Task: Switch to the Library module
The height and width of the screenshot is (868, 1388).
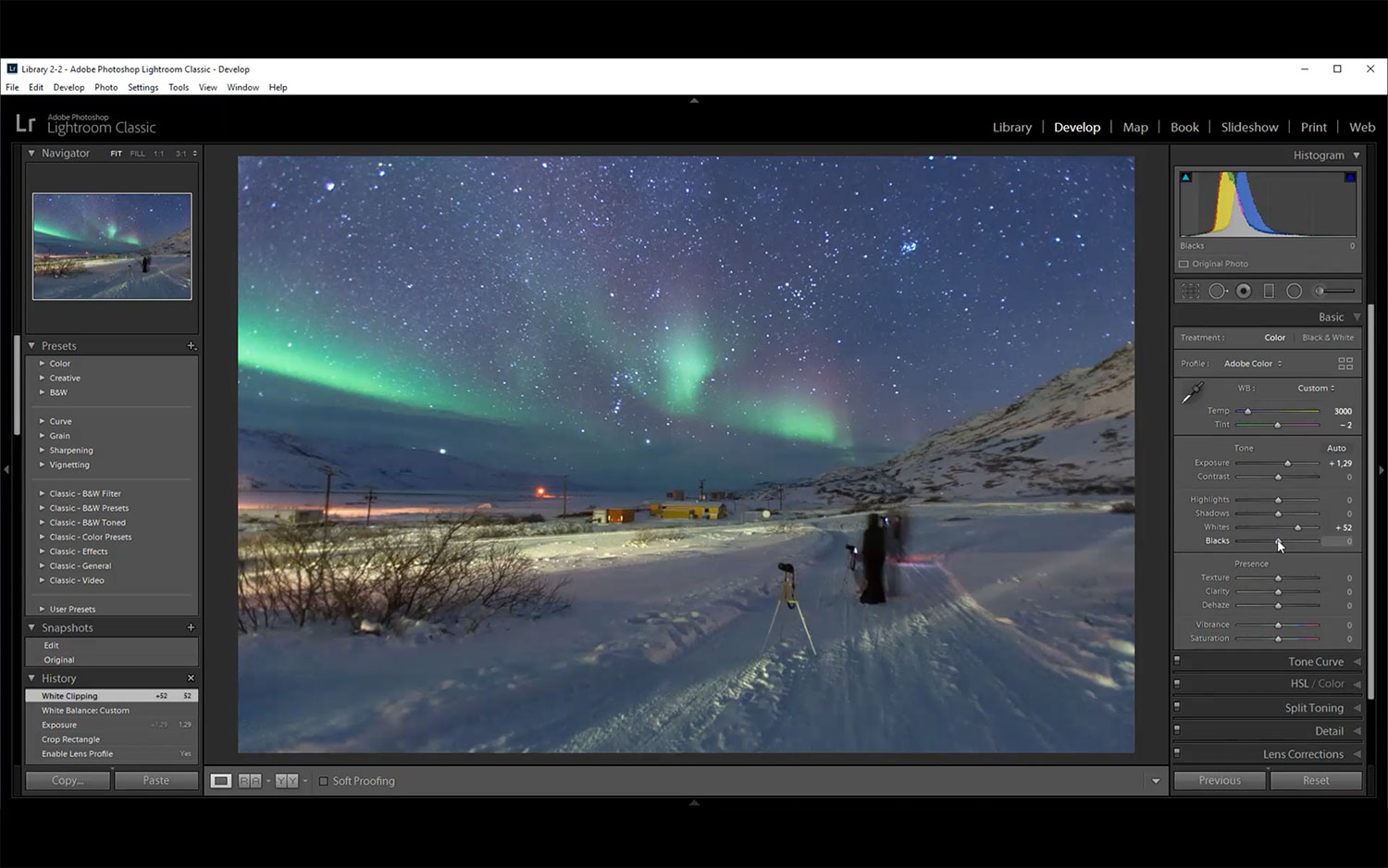Action: coord(1011,128)
